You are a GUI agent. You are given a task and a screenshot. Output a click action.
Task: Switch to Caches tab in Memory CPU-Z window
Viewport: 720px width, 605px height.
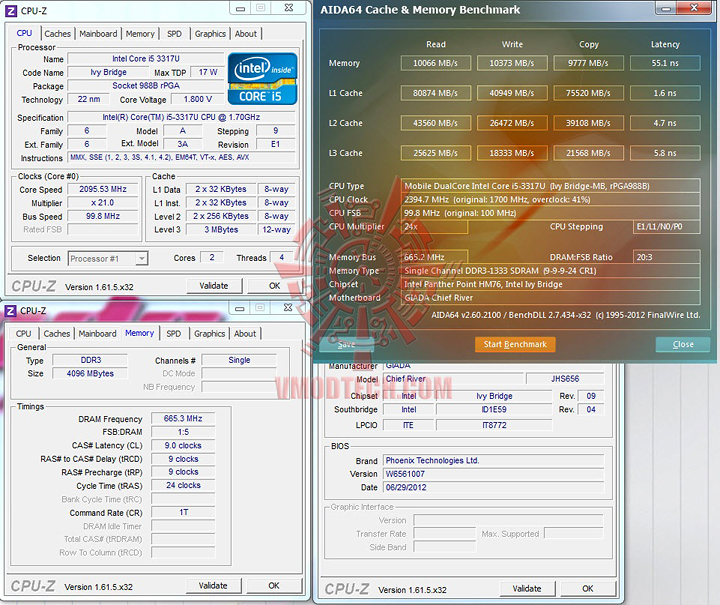[x=57, y=334]
